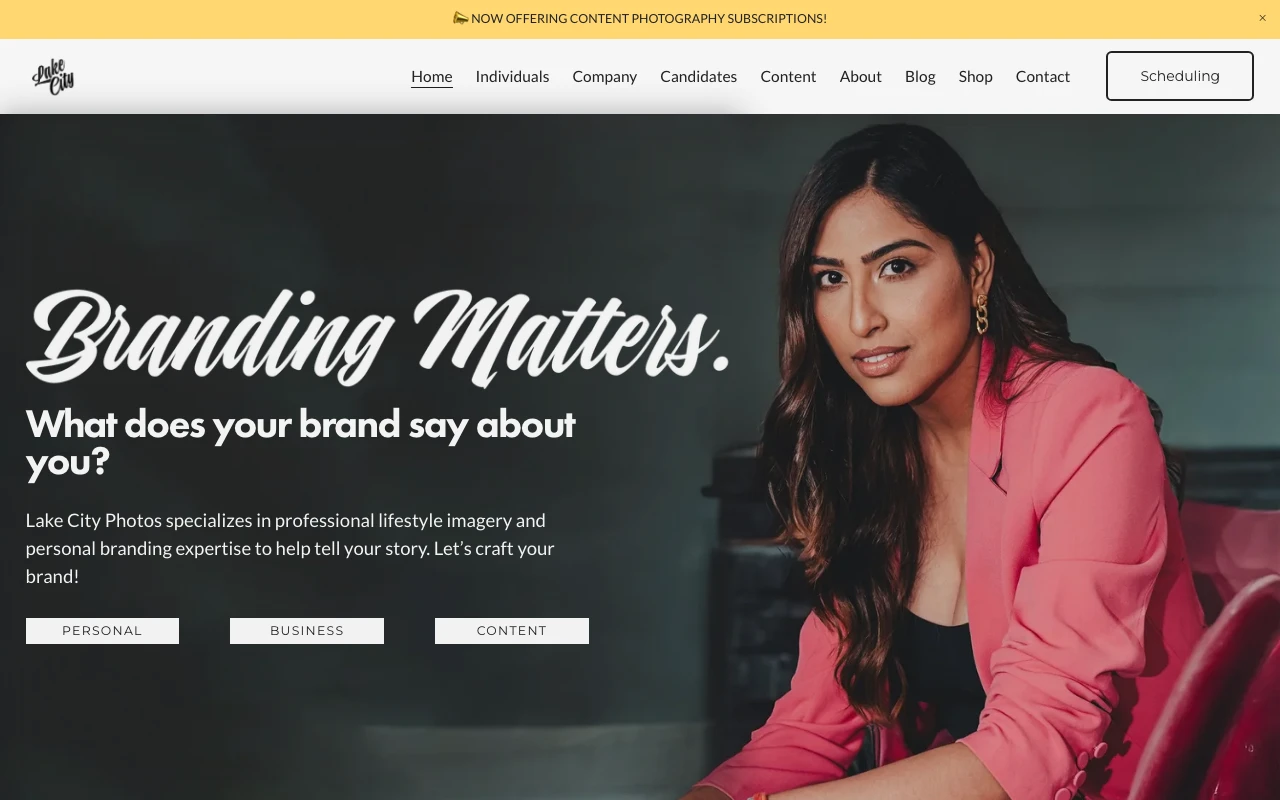Click the Scheduling button

[1180, 76]
